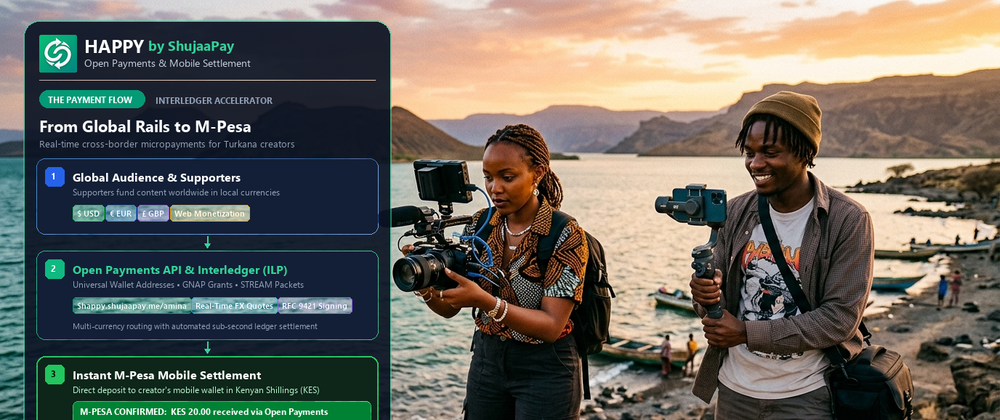Click 'Global Audience & Supporters' card title
1000x420 pixels.
click(x=156, y=178)
